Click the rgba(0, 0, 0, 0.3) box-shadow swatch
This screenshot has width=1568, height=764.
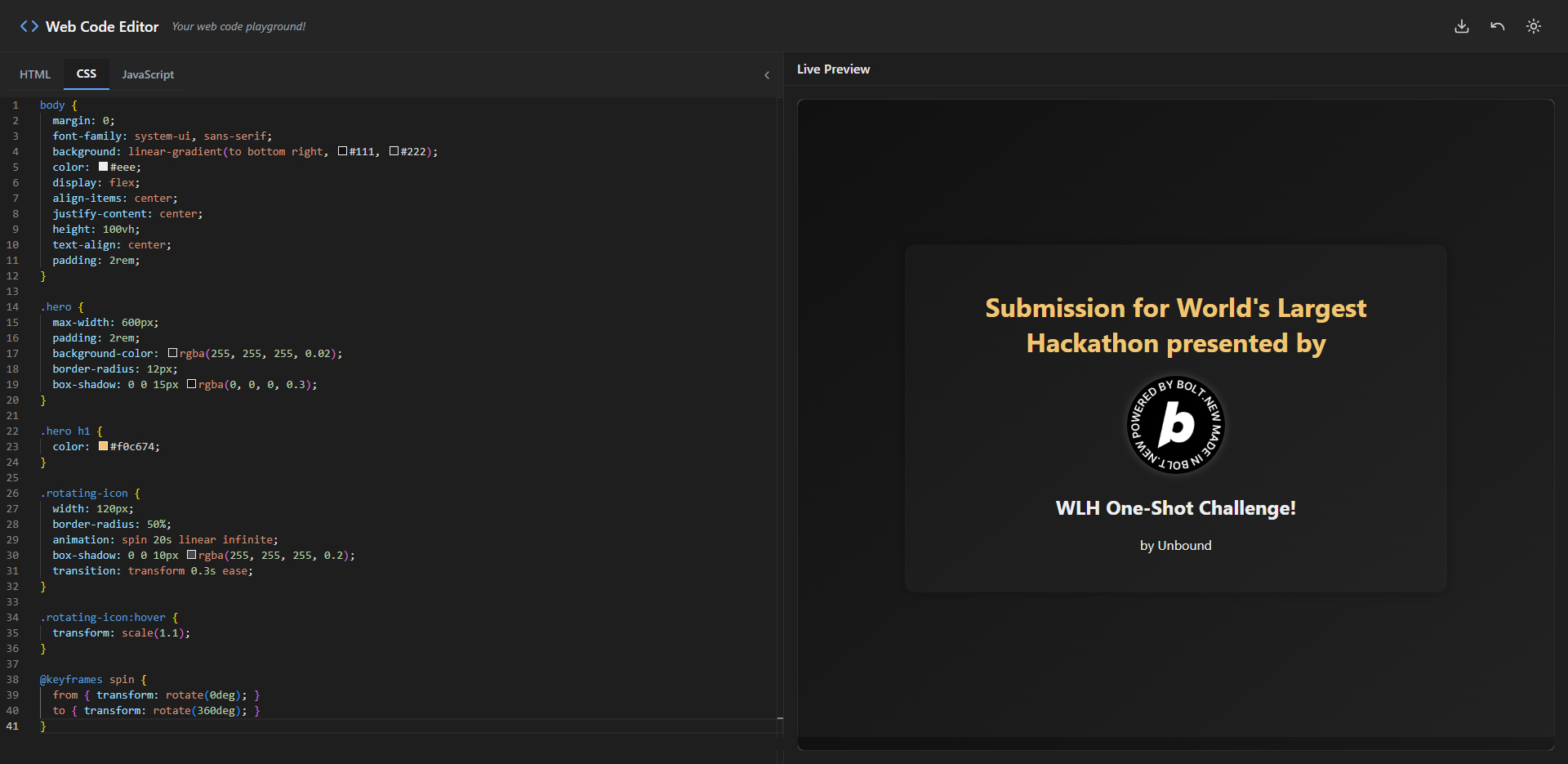pos(192,384)
